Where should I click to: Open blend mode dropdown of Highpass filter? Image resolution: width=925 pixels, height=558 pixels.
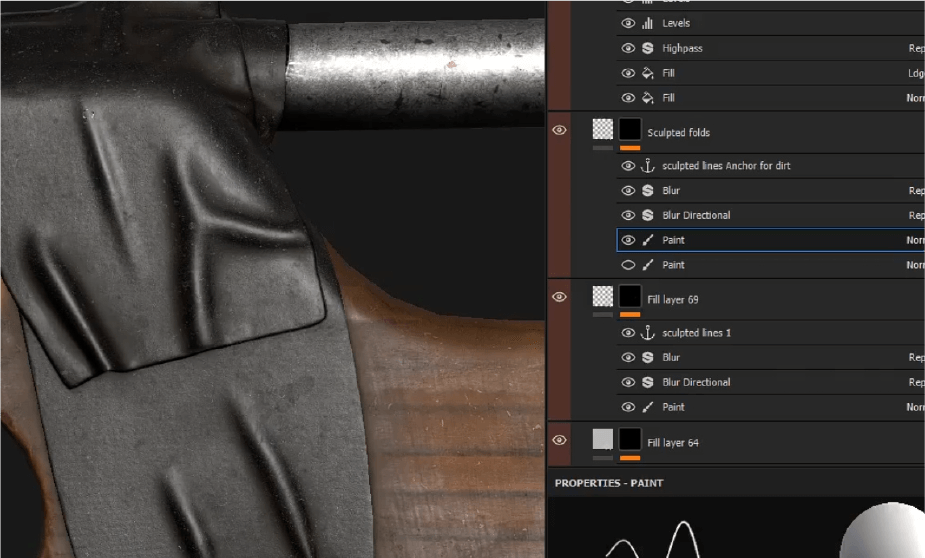916,48
